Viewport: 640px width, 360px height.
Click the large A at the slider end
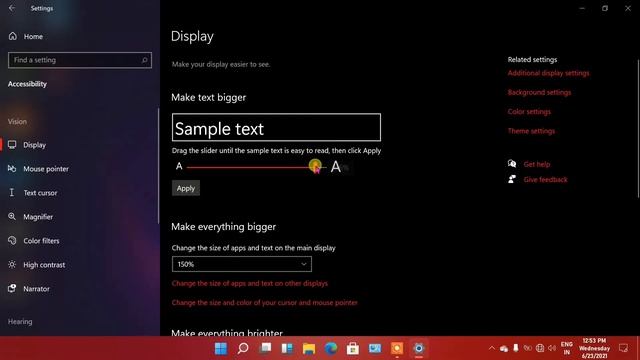pyautogui.click(x=336, y=166)
